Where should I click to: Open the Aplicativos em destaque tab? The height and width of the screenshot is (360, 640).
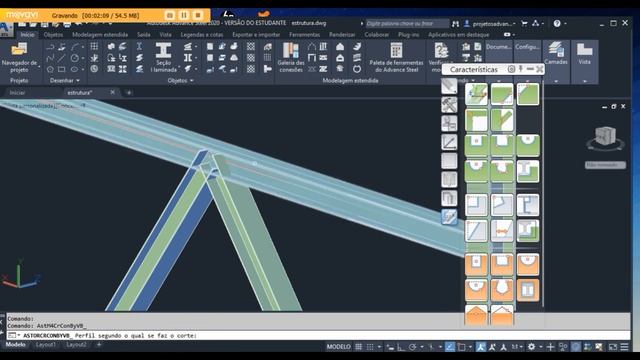458,35
